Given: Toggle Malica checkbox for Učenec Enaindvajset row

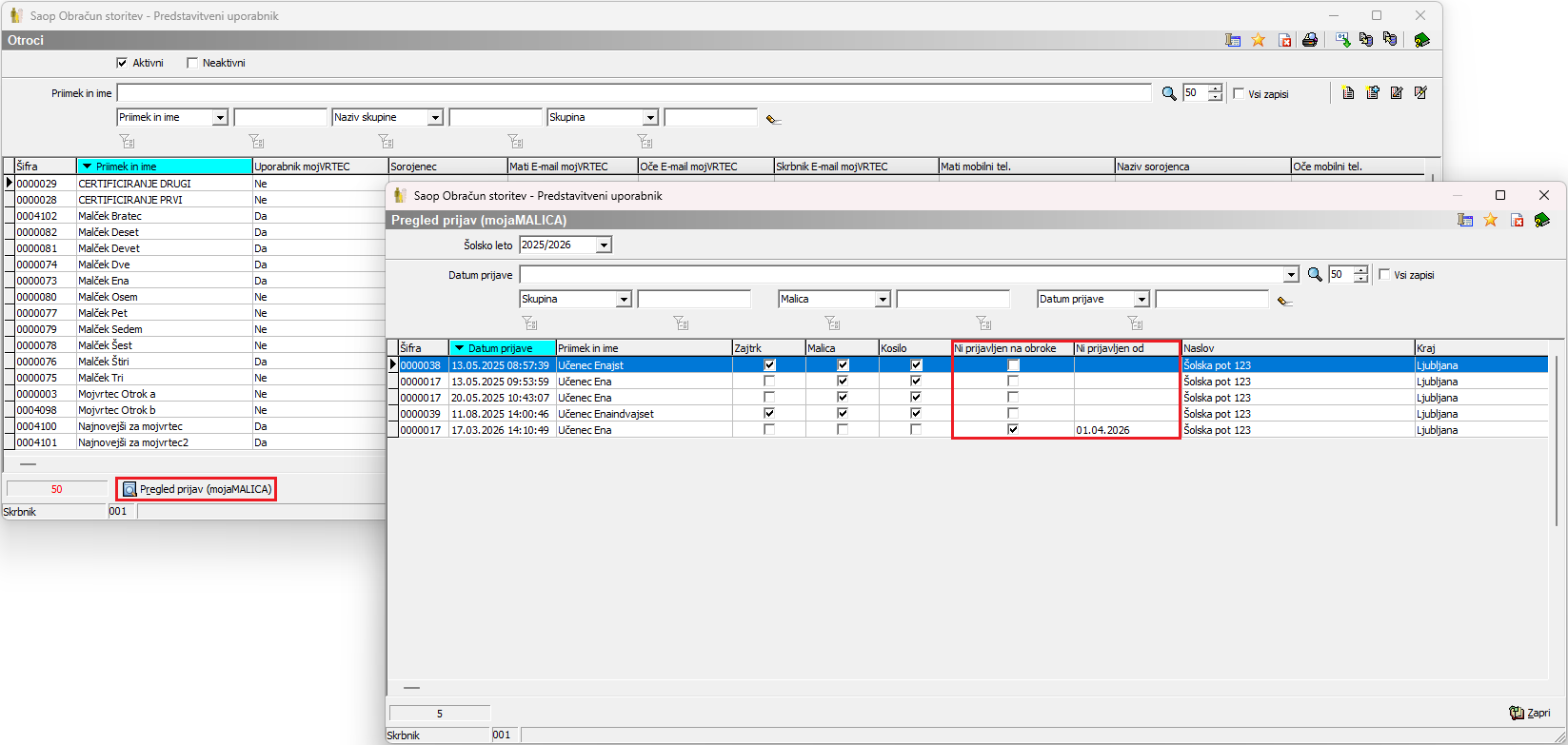Looking at the screenshot, I should pyautogui.click(x=843, y=414).
